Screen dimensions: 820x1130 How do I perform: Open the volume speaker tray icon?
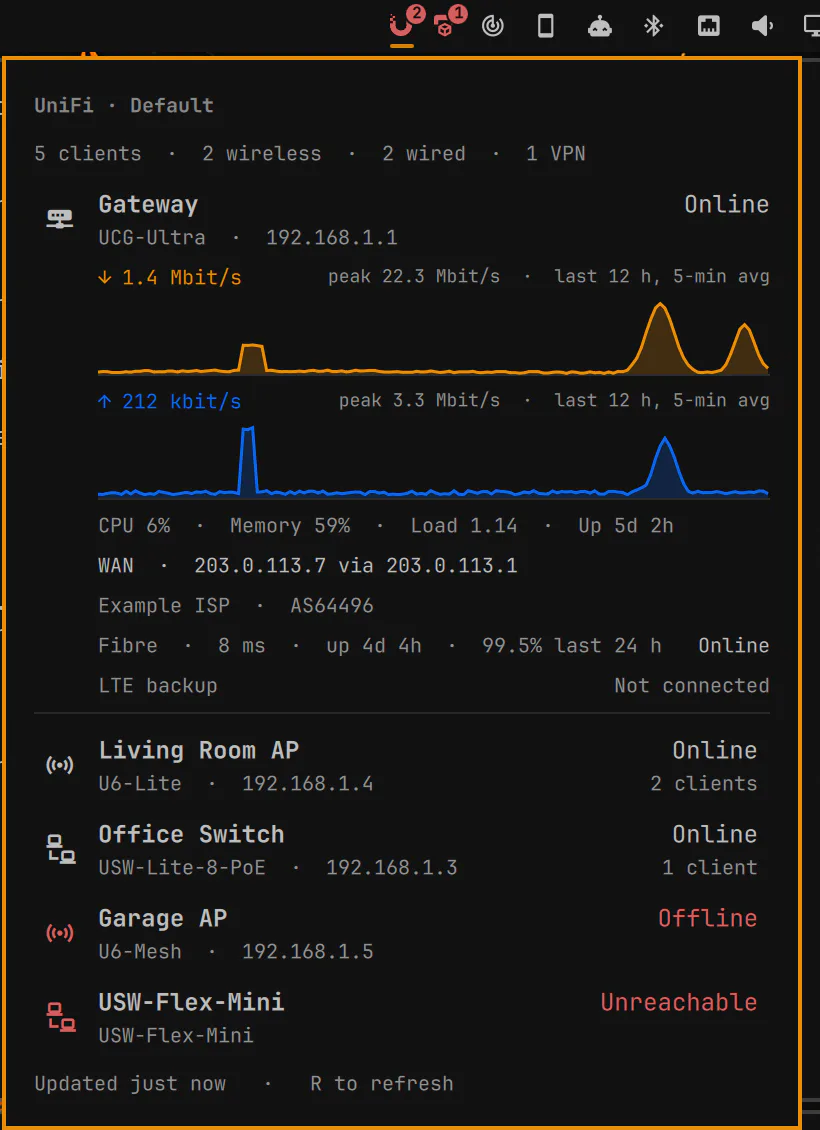pyautogui.click(x=762, y=27)
